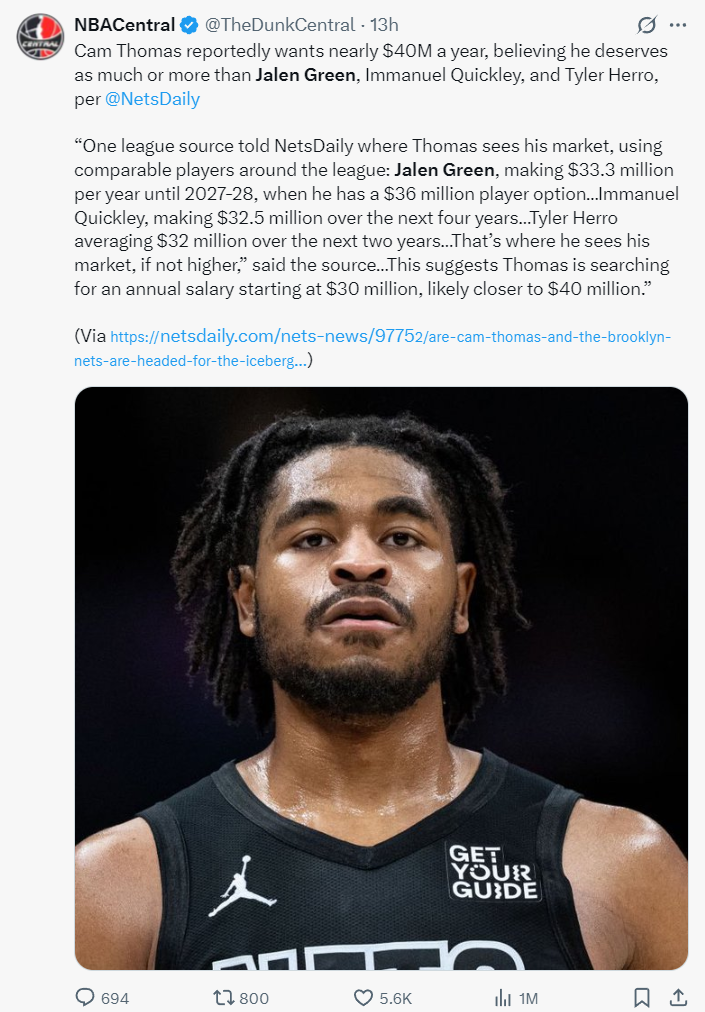The width and height of the screenshot is (705, 1012).
Task: Click the share post icon
Action: (677, 997)
